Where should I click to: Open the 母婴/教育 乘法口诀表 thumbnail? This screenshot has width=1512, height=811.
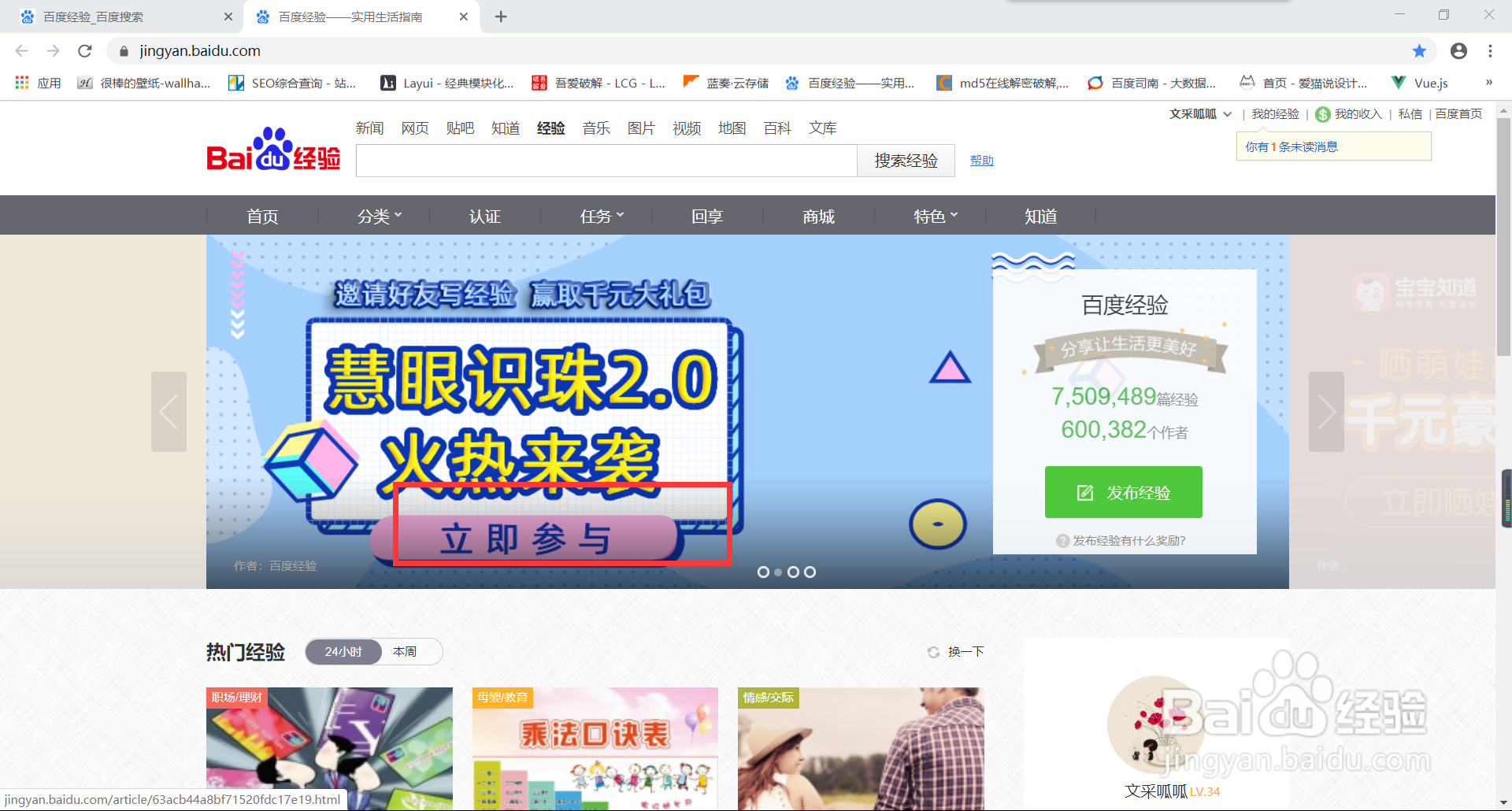pos(595,749)
